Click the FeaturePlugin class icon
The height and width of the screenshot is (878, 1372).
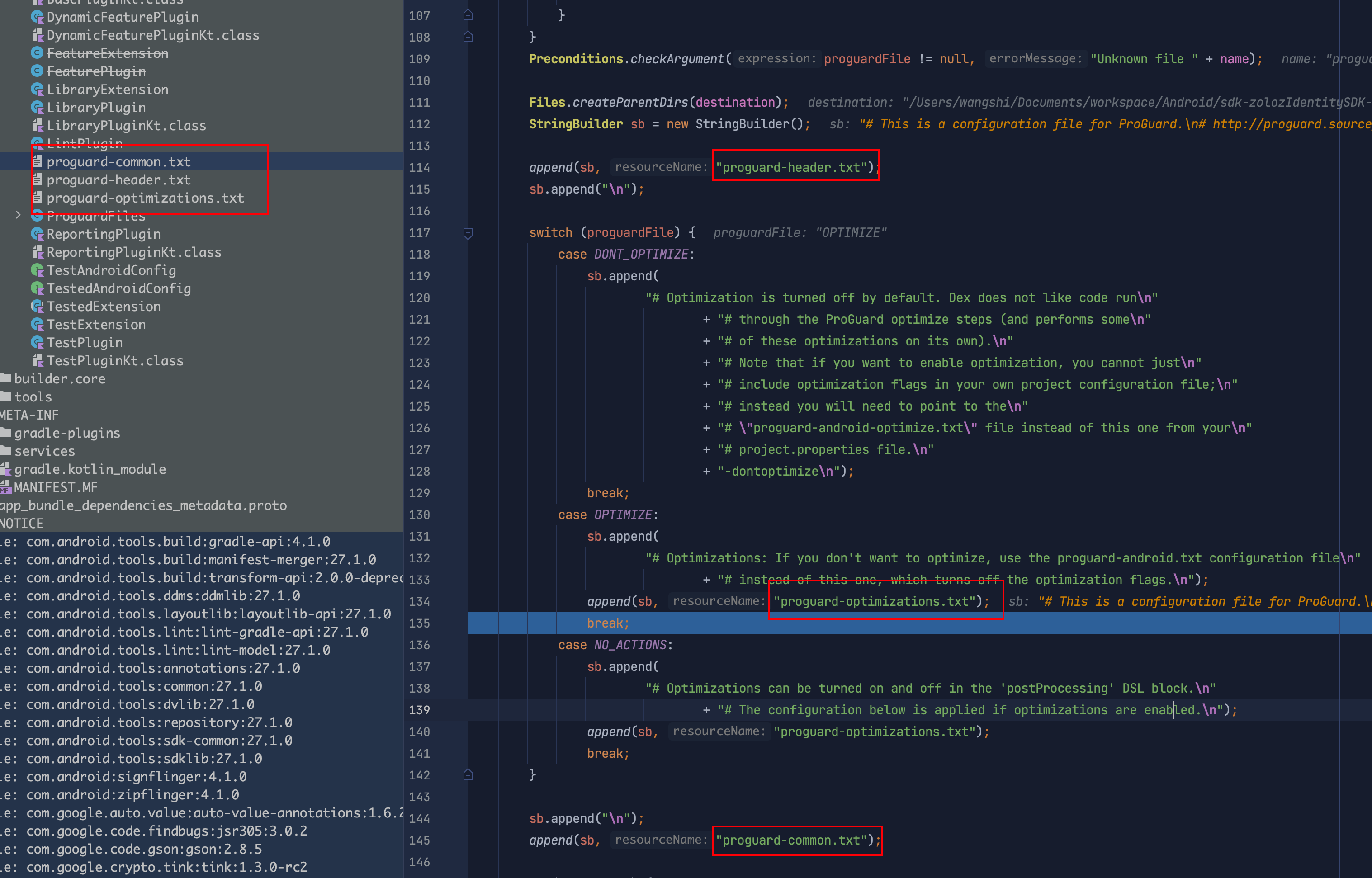(x=37, y=71)
